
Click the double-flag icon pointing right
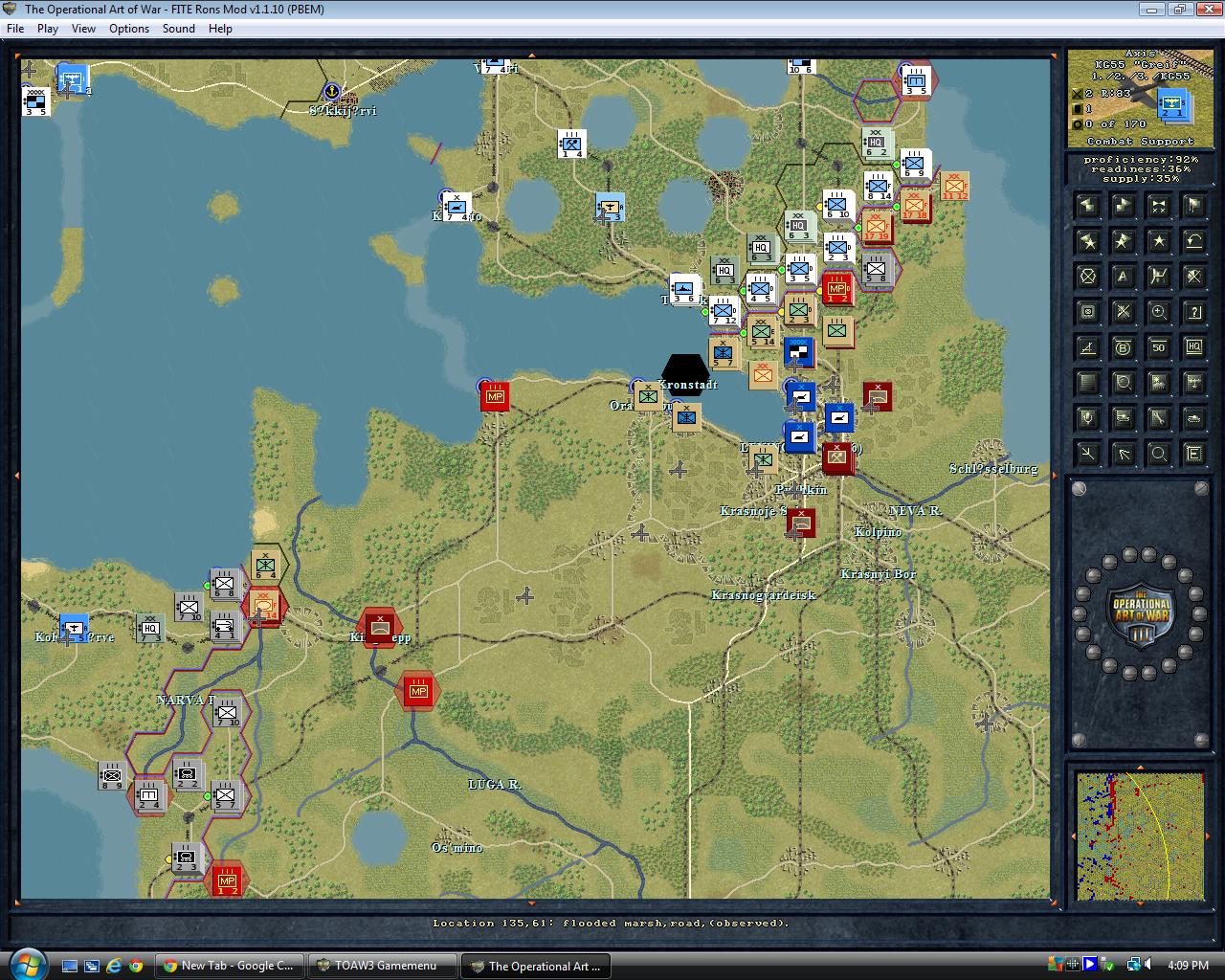[x=1124, y=205]
